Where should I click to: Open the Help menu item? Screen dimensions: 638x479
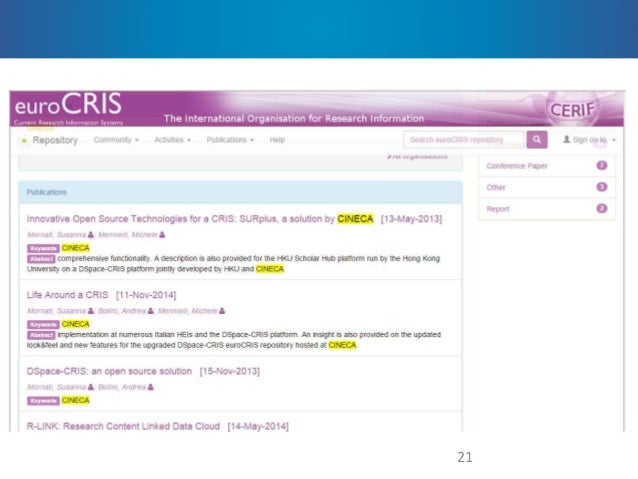(277, 140)
